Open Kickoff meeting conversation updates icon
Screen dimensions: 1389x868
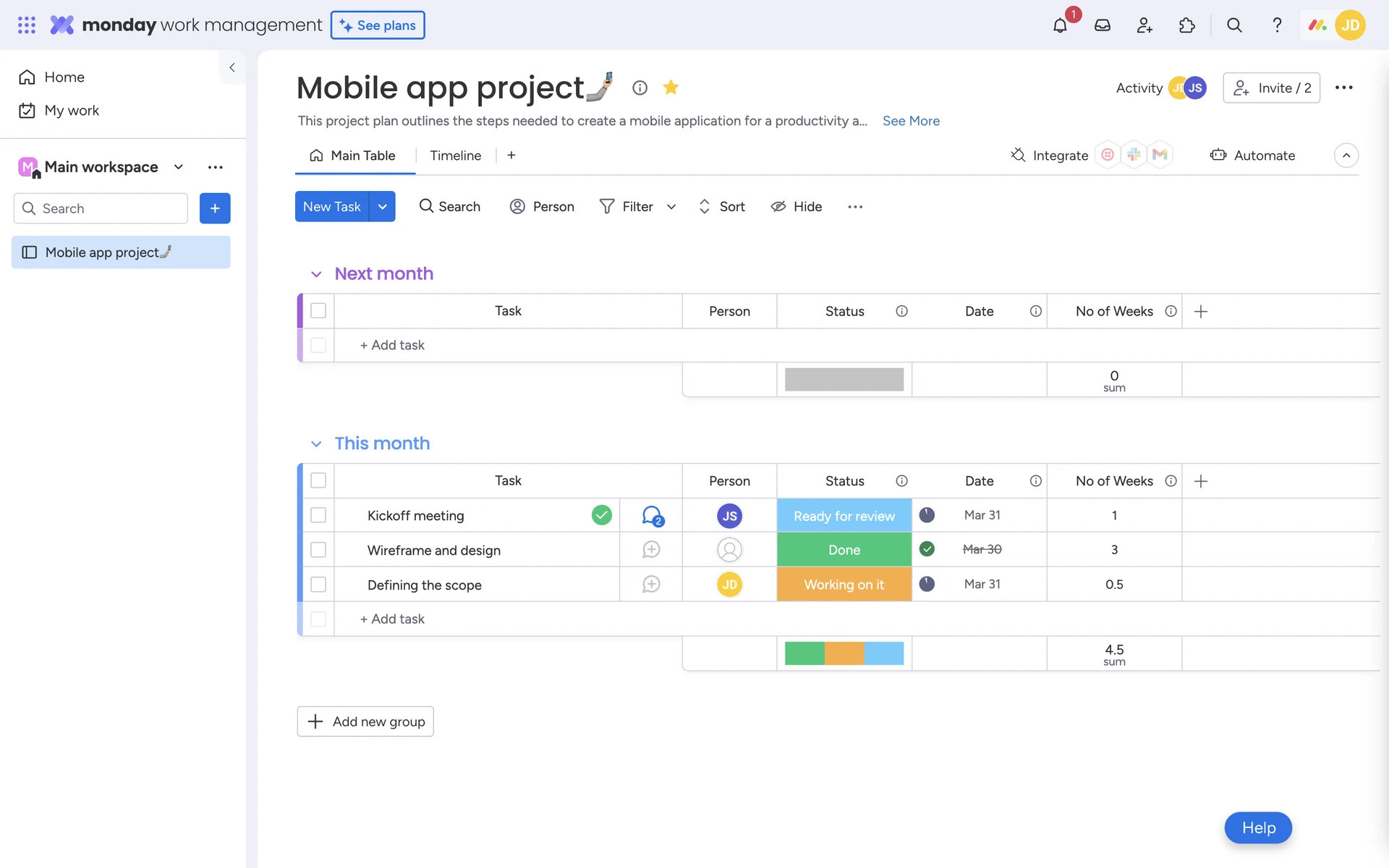[652, 516]
